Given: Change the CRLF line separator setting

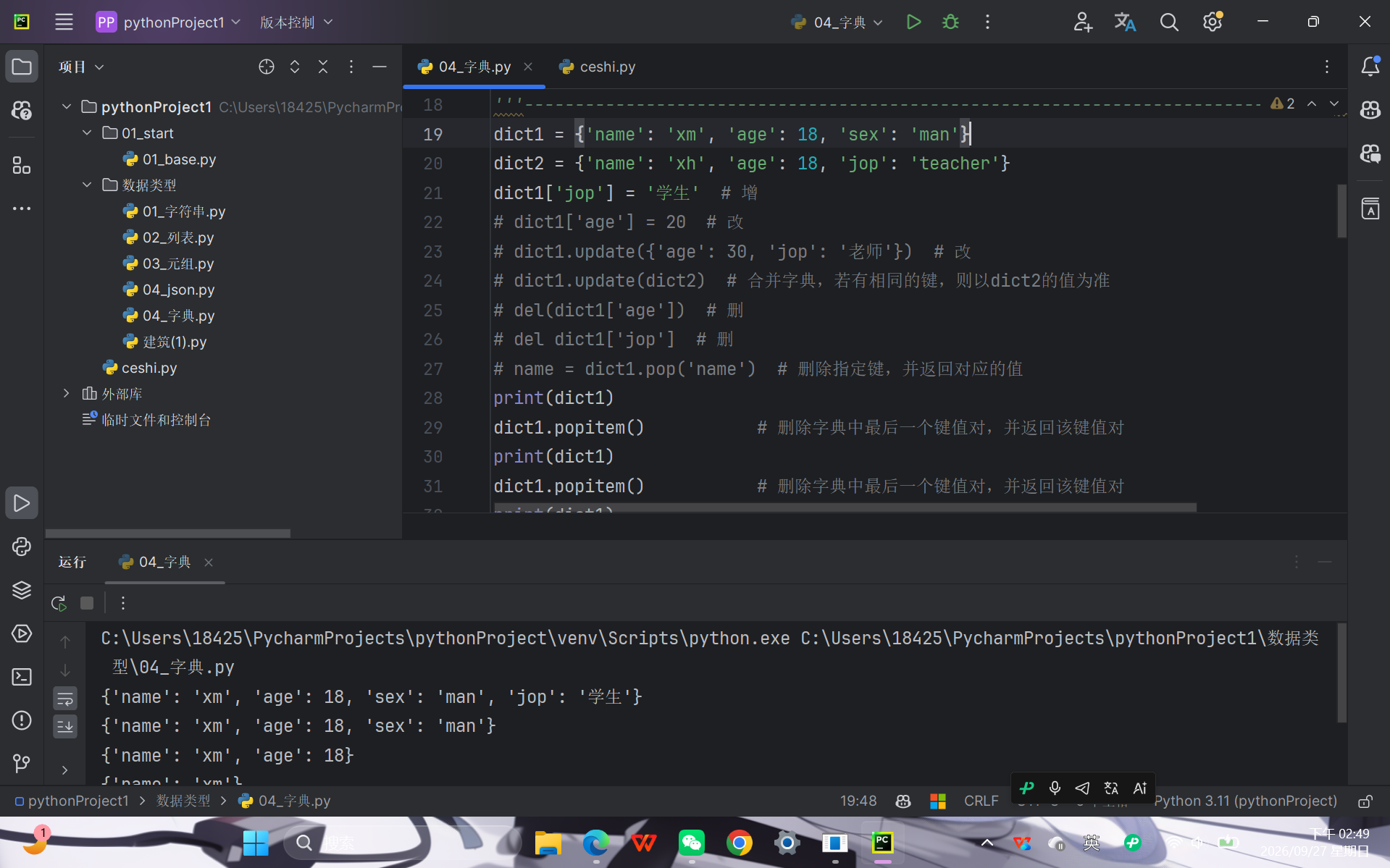Looking at the screenshot, I should coord(981,801).
